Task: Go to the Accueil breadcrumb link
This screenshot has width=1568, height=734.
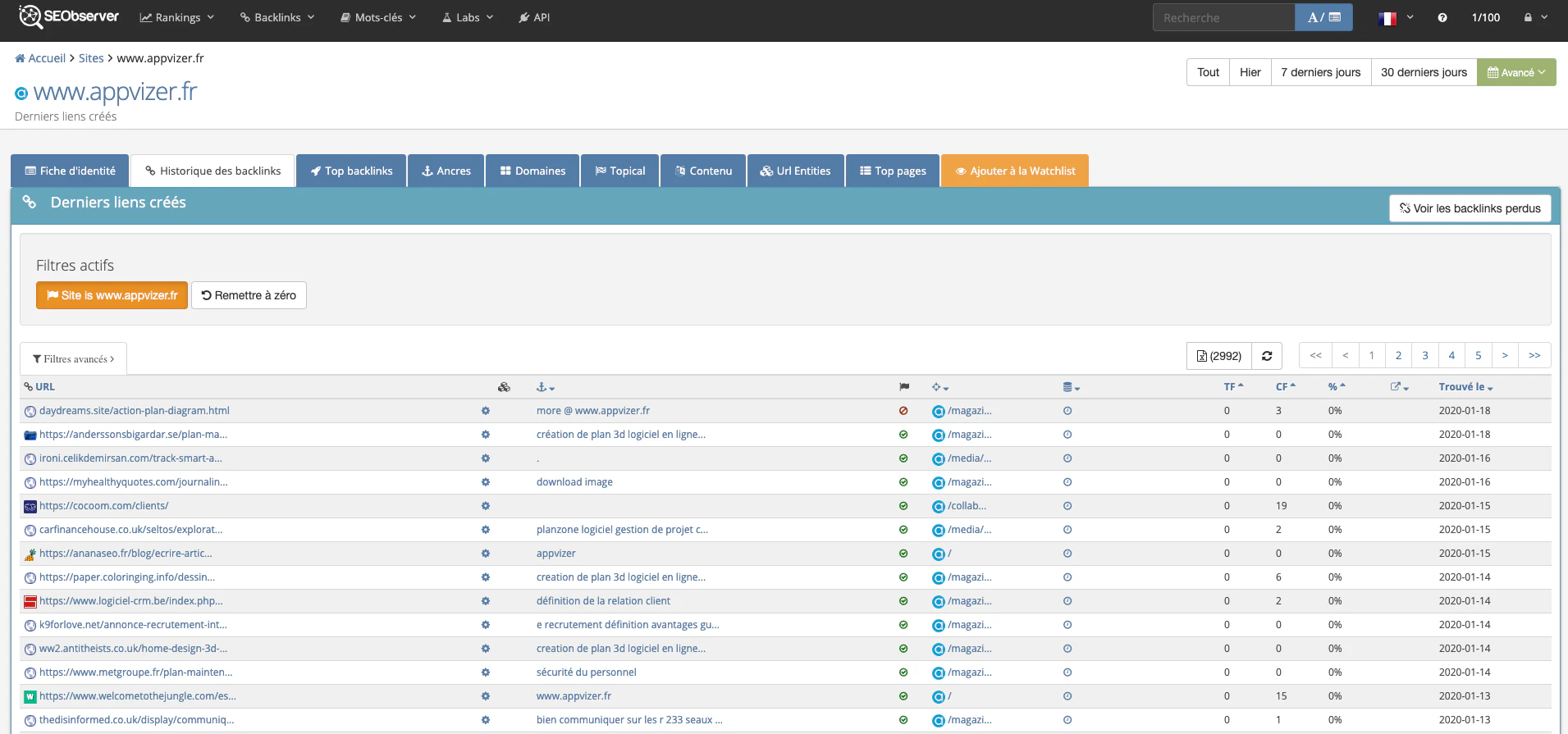Action: tap(40, 58)
